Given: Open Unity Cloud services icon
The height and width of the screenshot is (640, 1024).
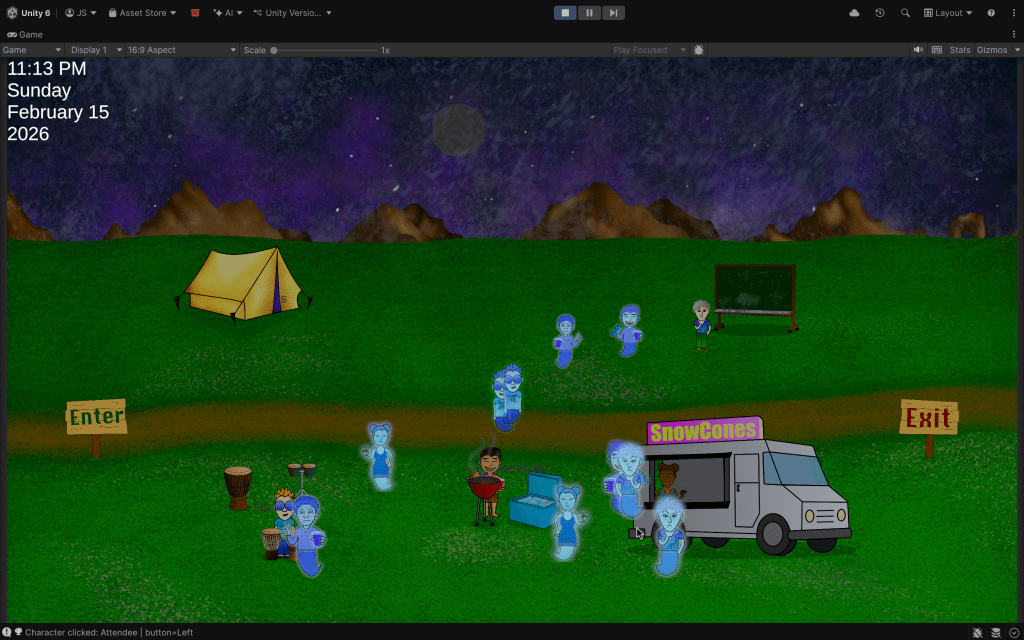Looking at the screenshot, I should (x=854, y=13).
